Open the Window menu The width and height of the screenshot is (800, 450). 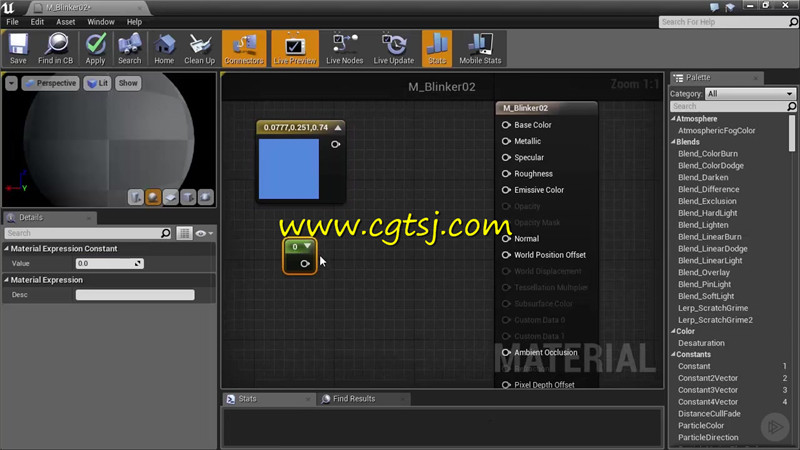101,22
